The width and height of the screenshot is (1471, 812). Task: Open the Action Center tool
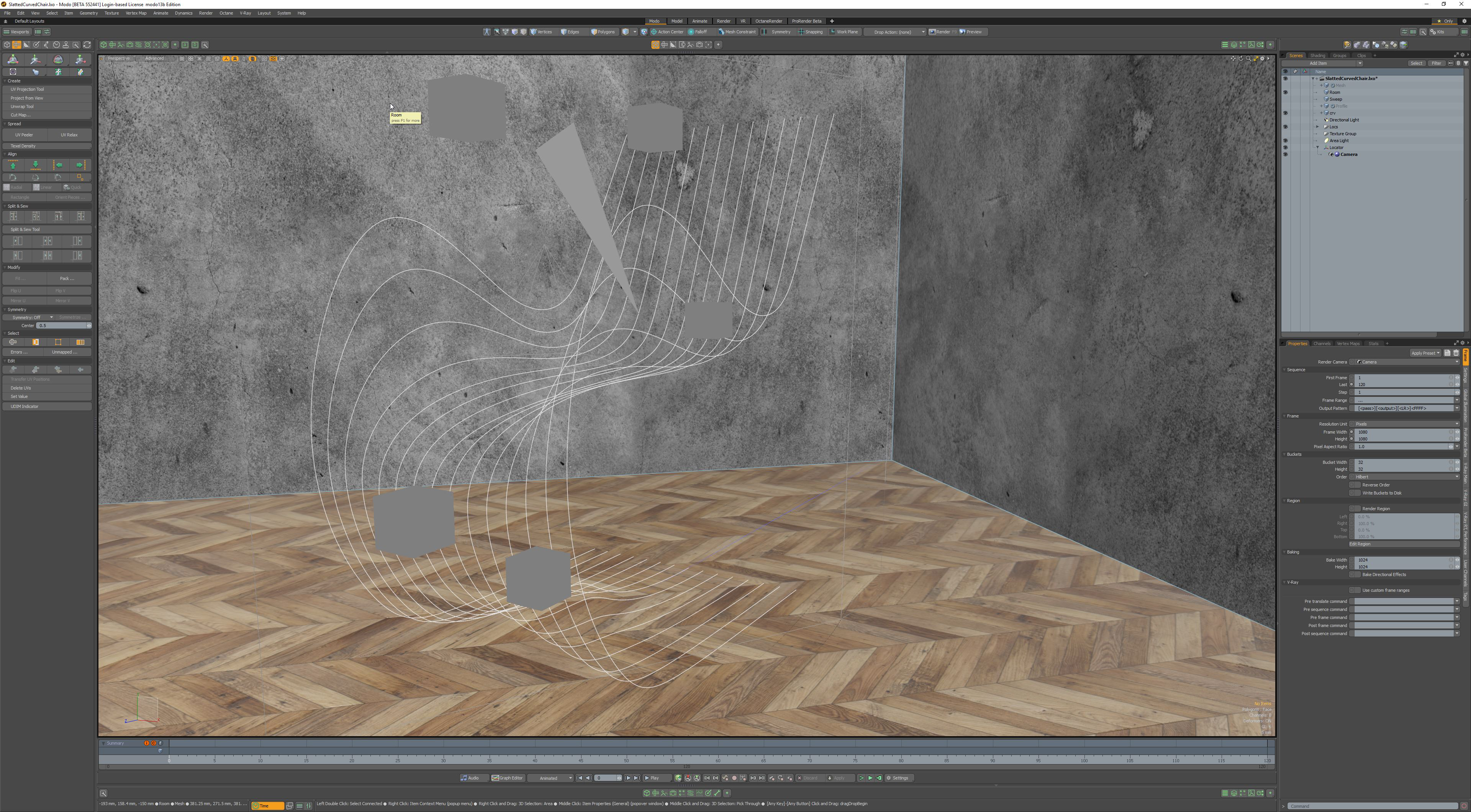click(x=667, y=32)
